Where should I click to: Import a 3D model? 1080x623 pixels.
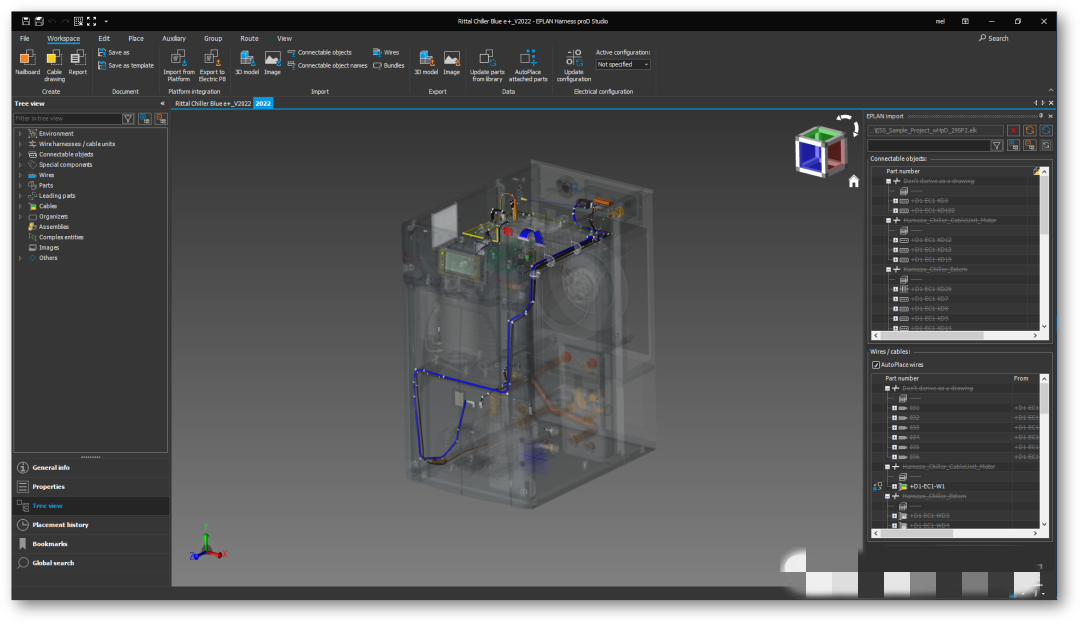(x=247, y=62)
